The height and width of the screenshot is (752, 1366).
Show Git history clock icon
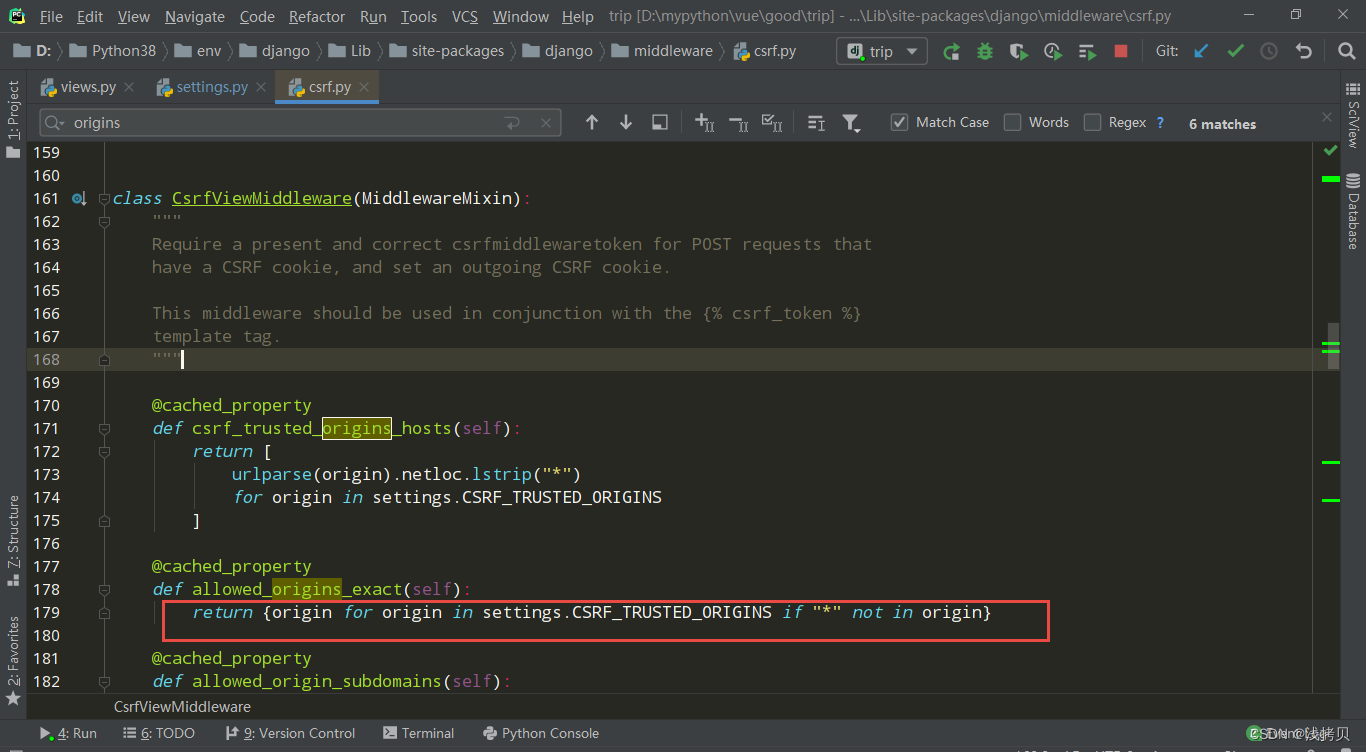1269,51
